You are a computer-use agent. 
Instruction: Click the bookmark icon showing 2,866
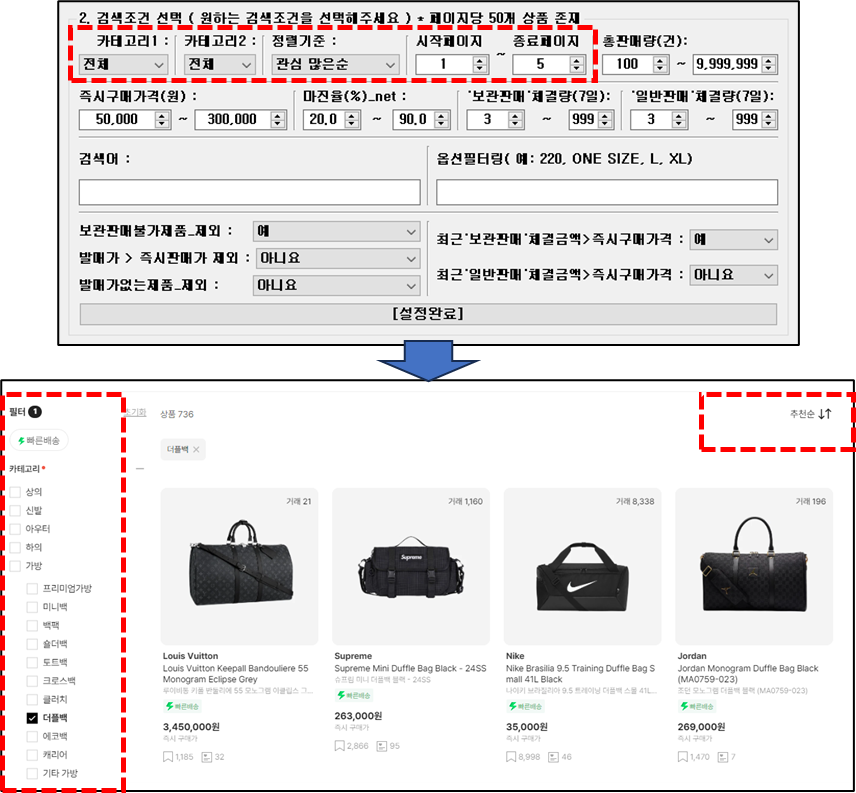point(340,746)
